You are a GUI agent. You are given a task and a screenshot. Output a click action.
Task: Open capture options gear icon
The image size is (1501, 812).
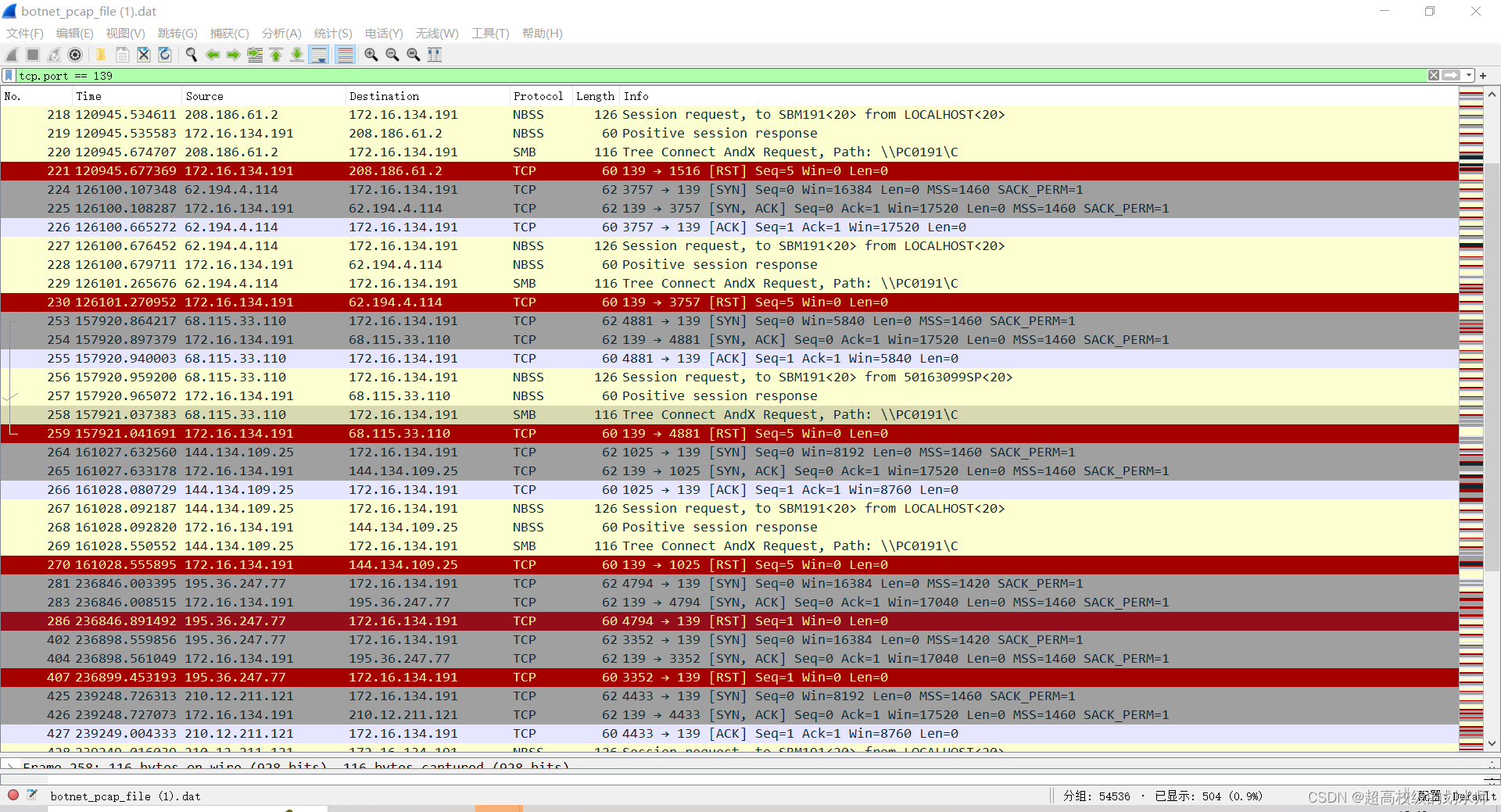click(75, 55)
